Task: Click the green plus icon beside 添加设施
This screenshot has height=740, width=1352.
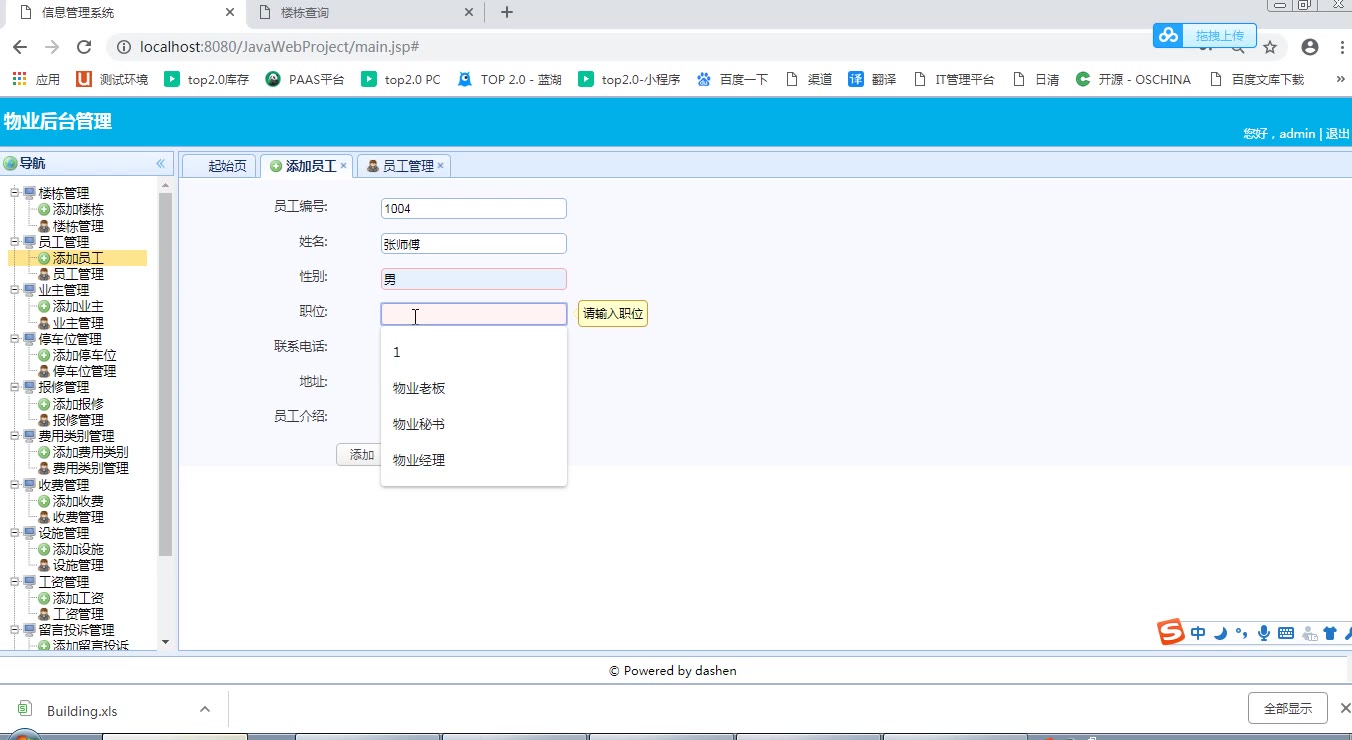Action: (44, 549)
